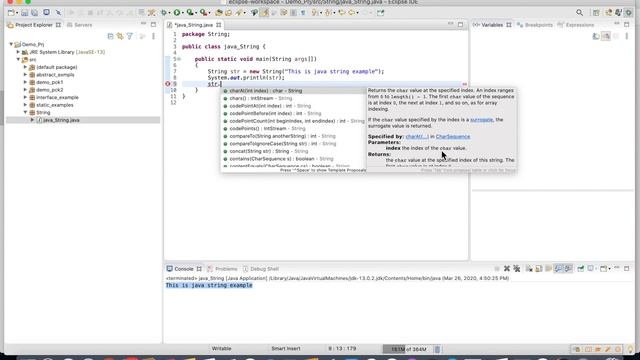Click the Coverage run toolbar icon
Image resolution: width=640 pixels, height=360 pixels.
click(x=190, y=13)
